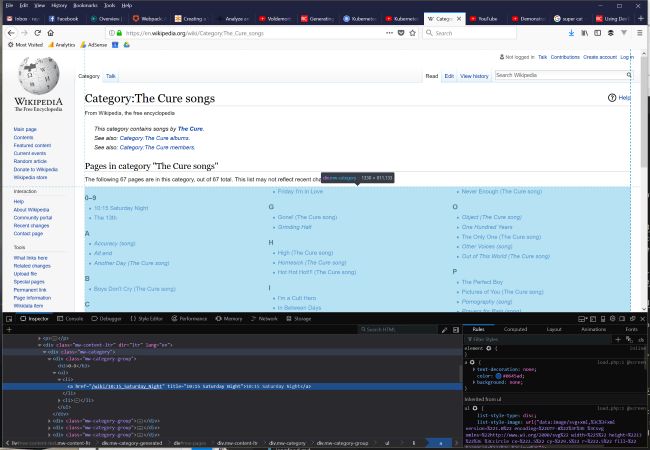The height and width of the screenshot is (450, 650).
Task: Open 'The Cure' band link
Action: pos(190,129)
